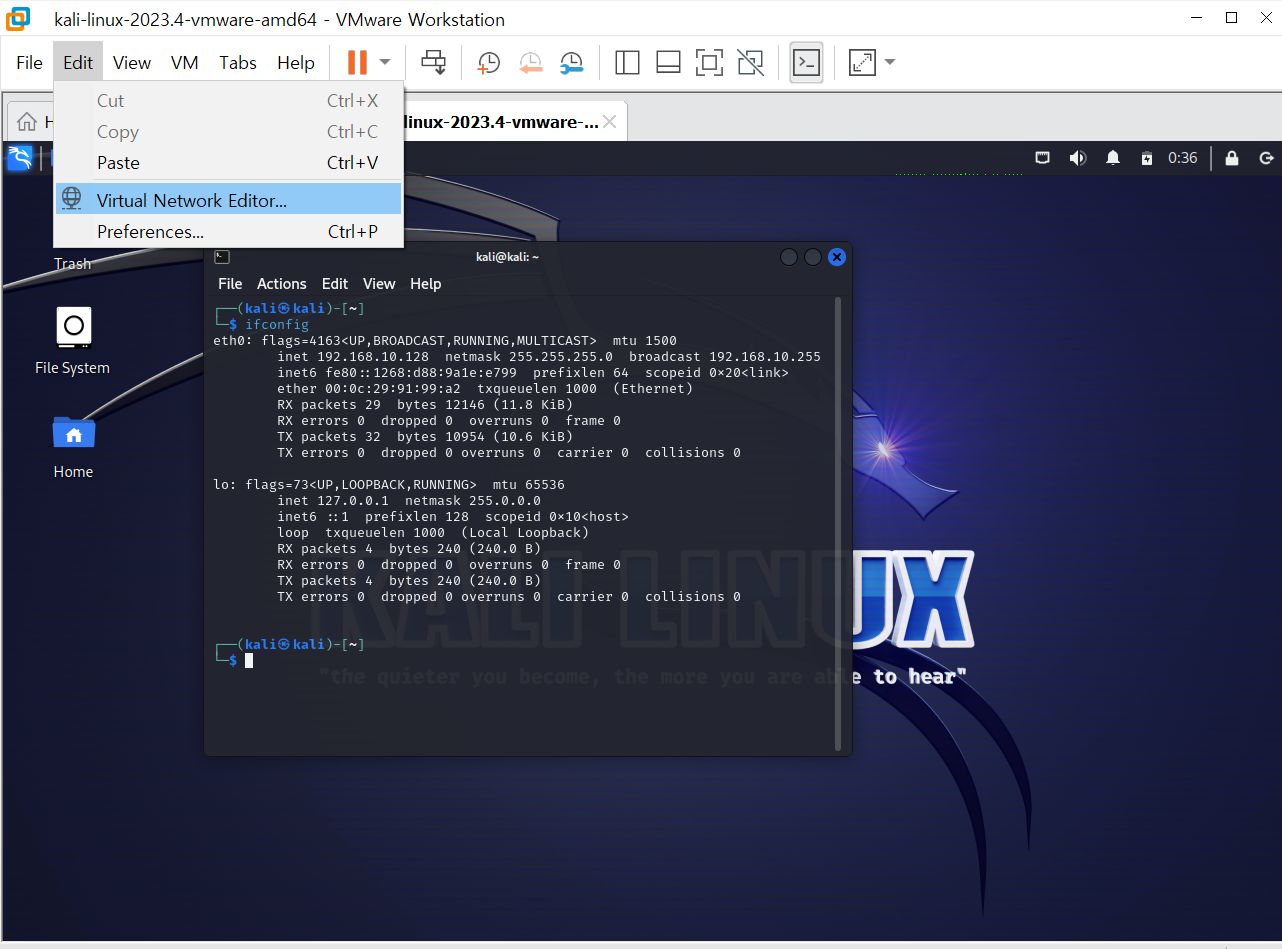
Task: Enter full screen mode icon
Action: (x=709, y=62)
